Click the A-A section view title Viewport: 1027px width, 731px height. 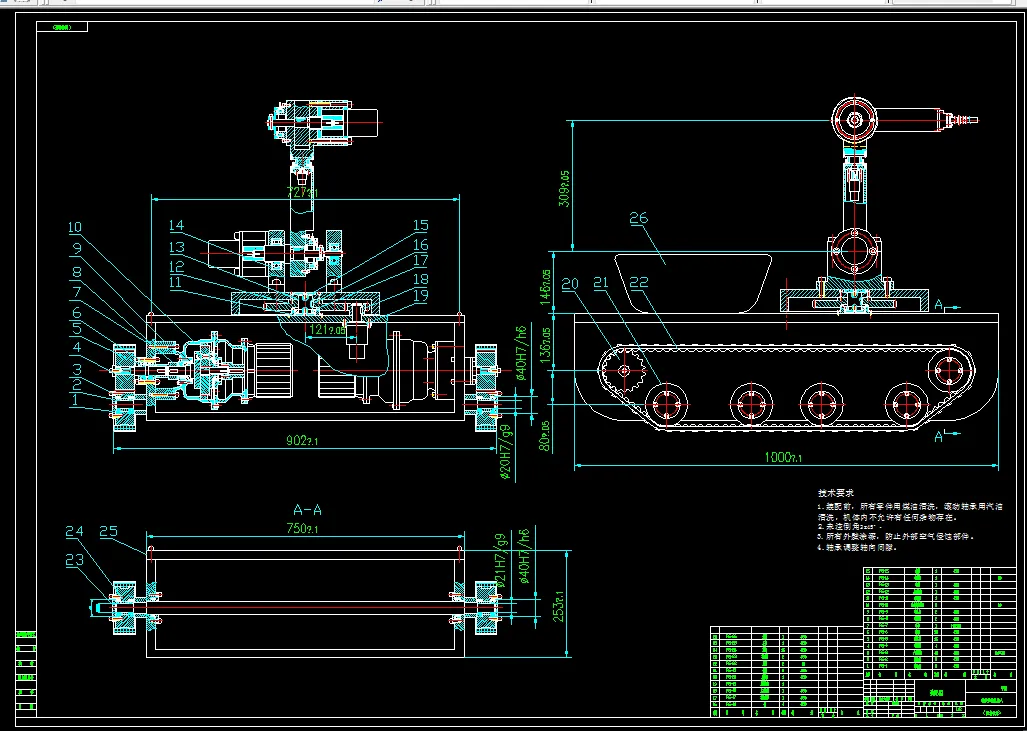click(x=307, y=510)
